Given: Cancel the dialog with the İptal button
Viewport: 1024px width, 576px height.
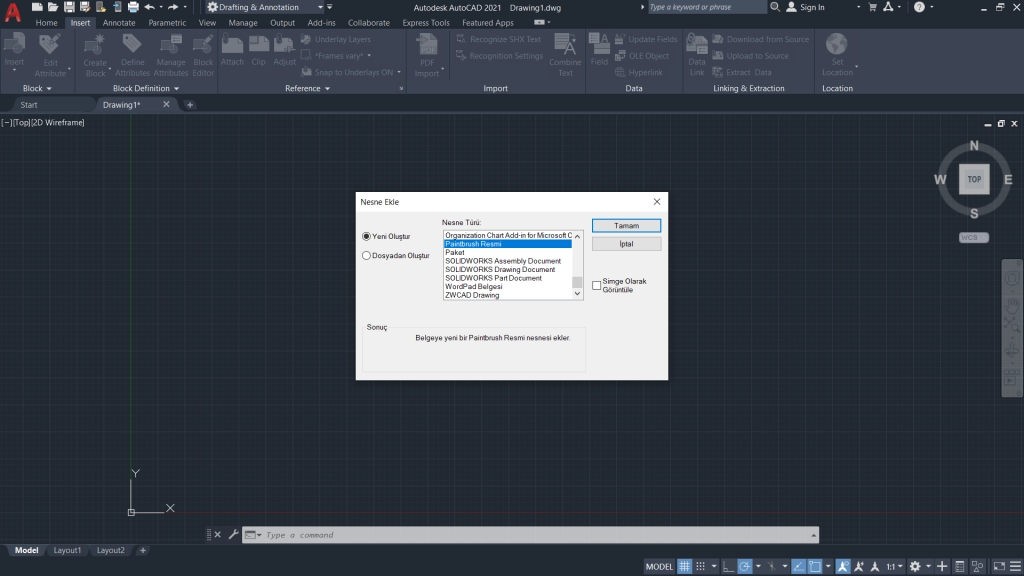Looking at the screenshot, I should [x=626, y=243].
